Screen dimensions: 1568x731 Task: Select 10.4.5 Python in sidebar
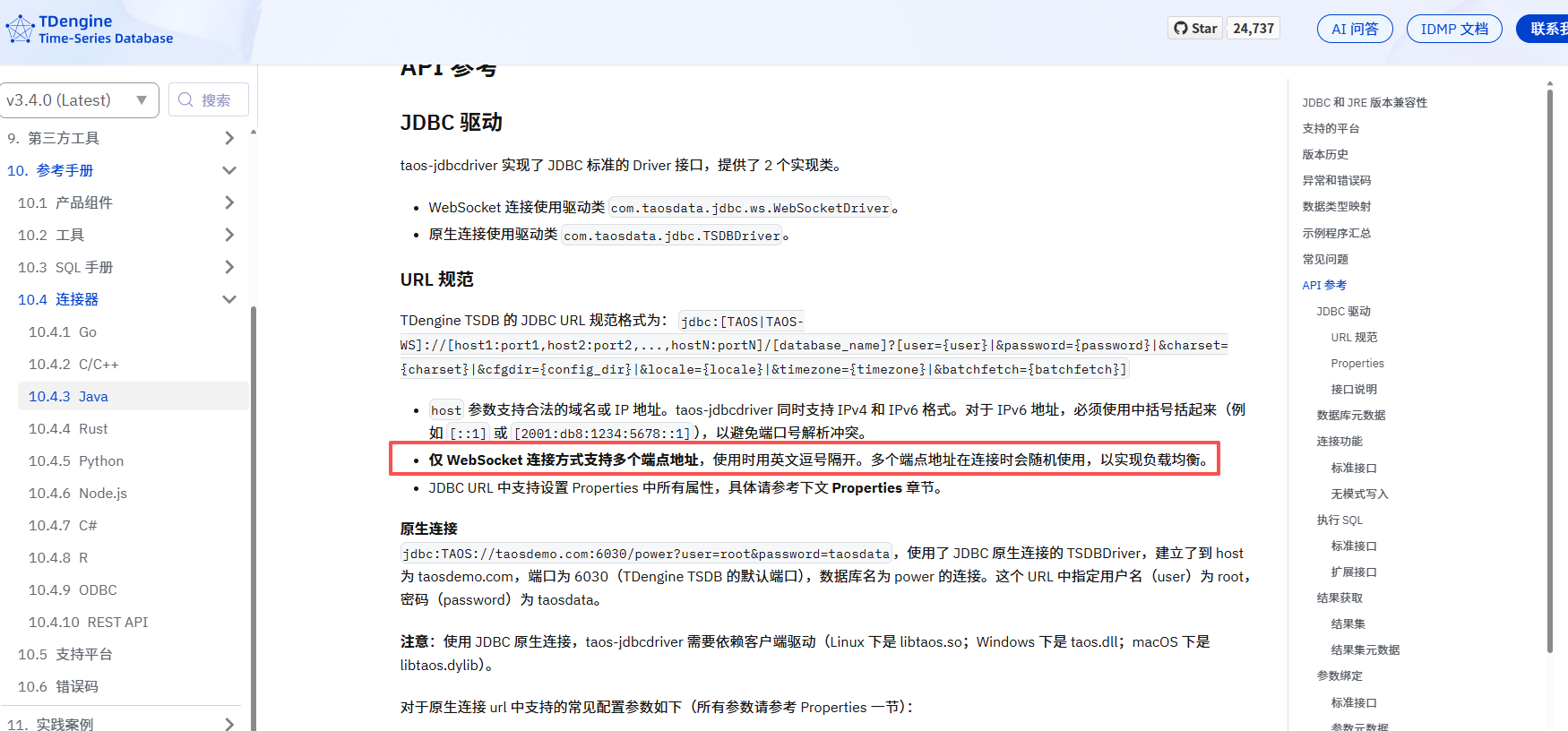(76, 461)
